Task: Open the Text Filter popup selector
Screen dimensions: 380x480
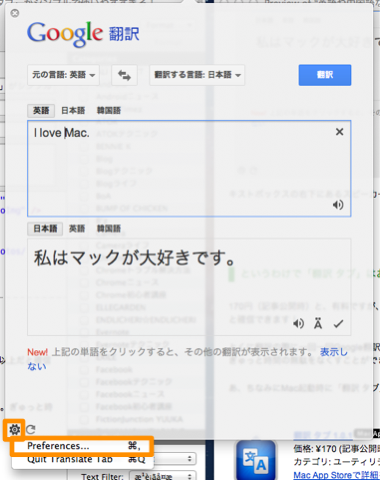Action: [x=163, y=476]
